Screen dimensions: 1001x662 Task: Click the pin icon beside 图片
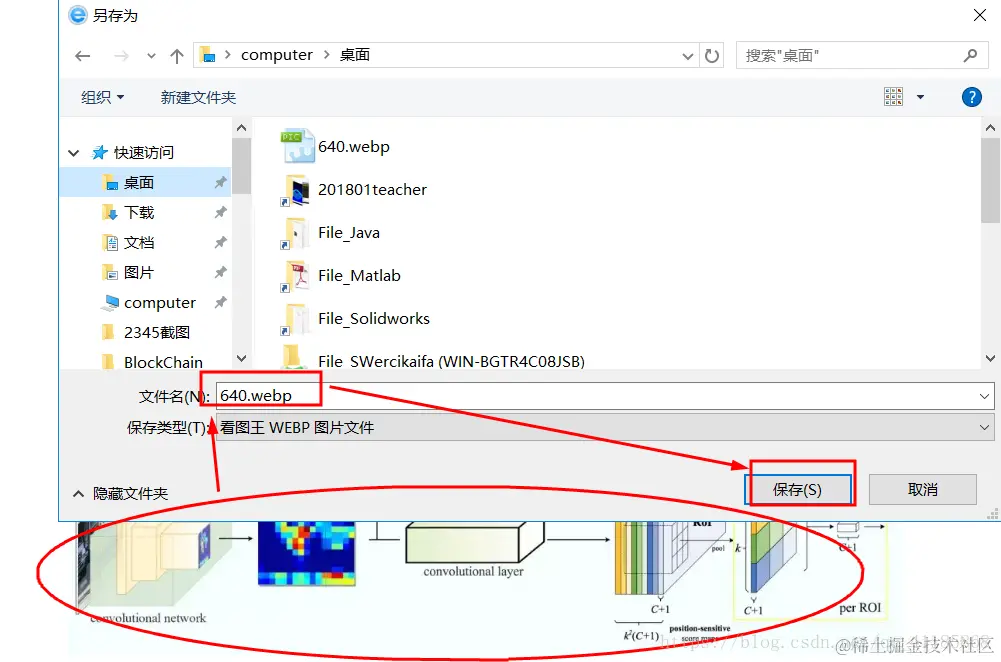[220, 273]
